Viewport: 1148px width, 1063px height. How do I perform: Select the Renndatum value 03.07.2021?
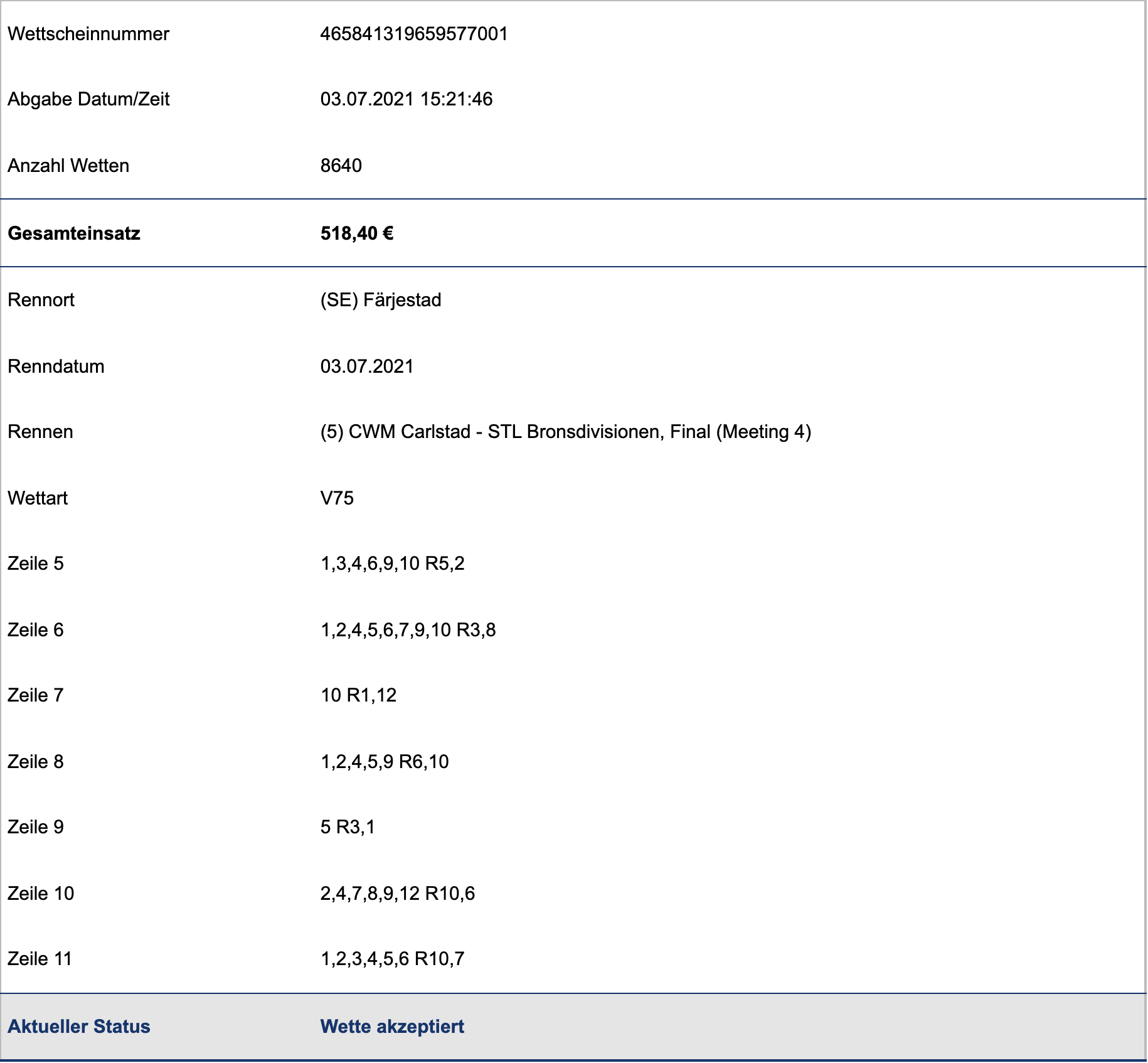point(367,366)
